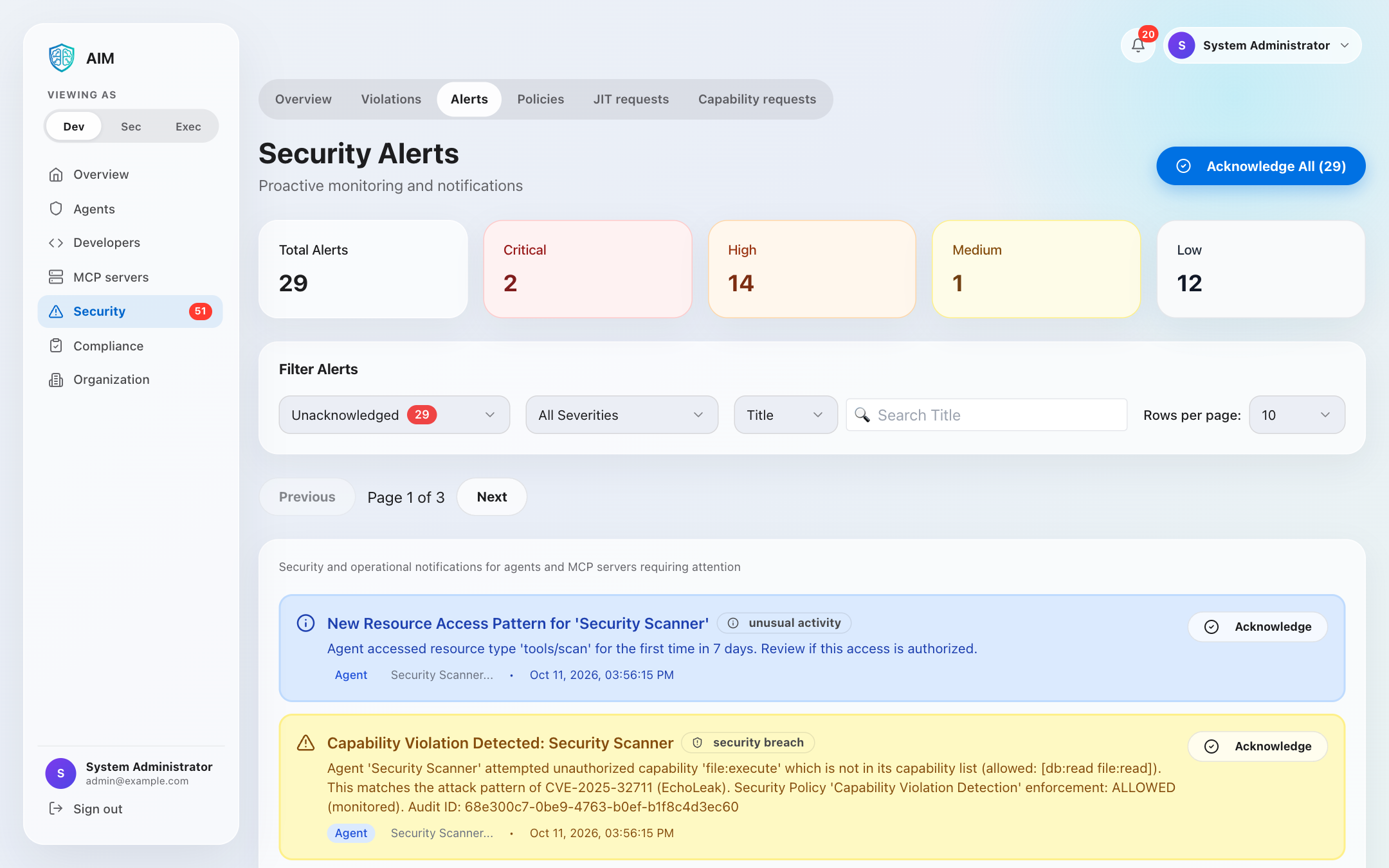1389x868 pixels.
Task: Open the 'New Resource Access Pattern' alert title
Action: click(x=518, y=623)
